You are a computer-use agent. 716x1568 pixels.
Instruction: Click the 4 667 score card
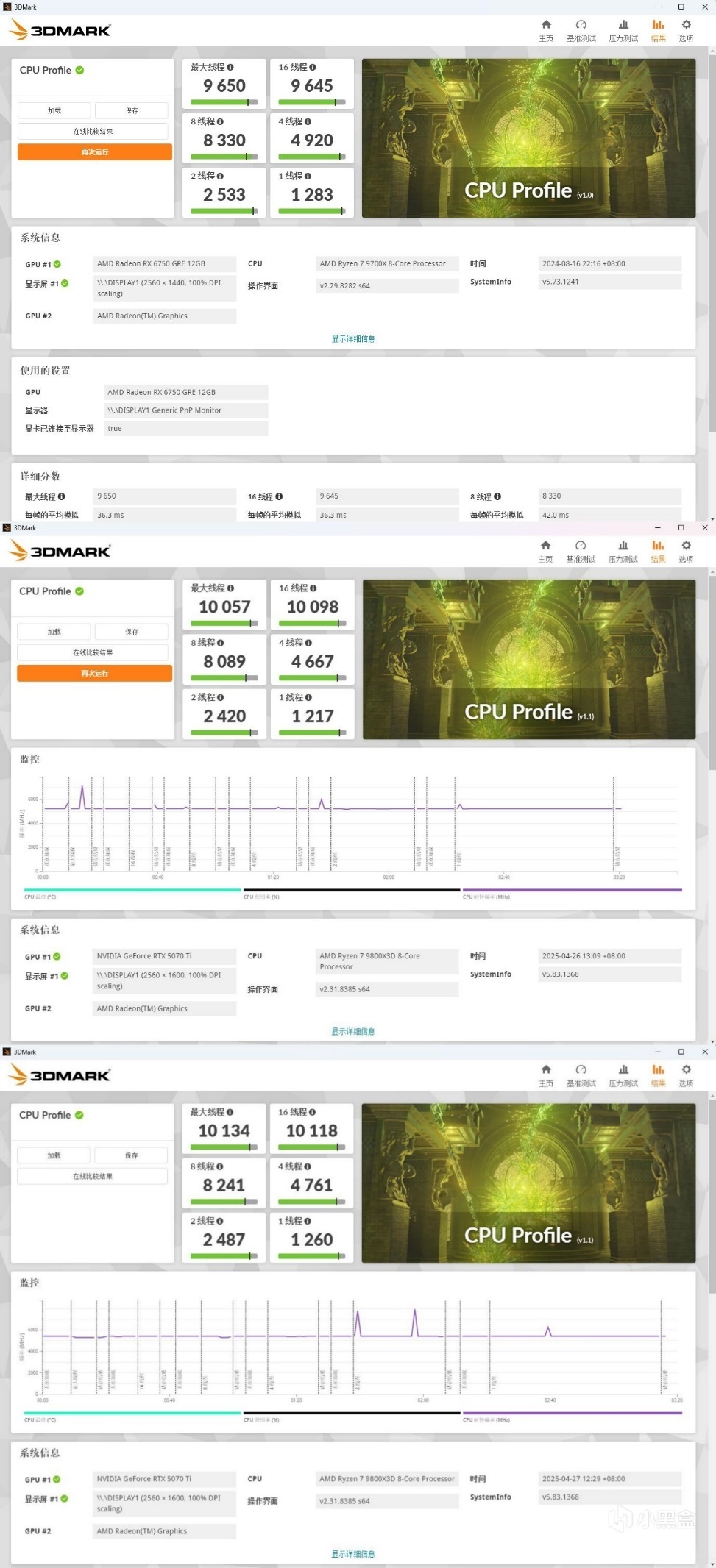point(312,659)
